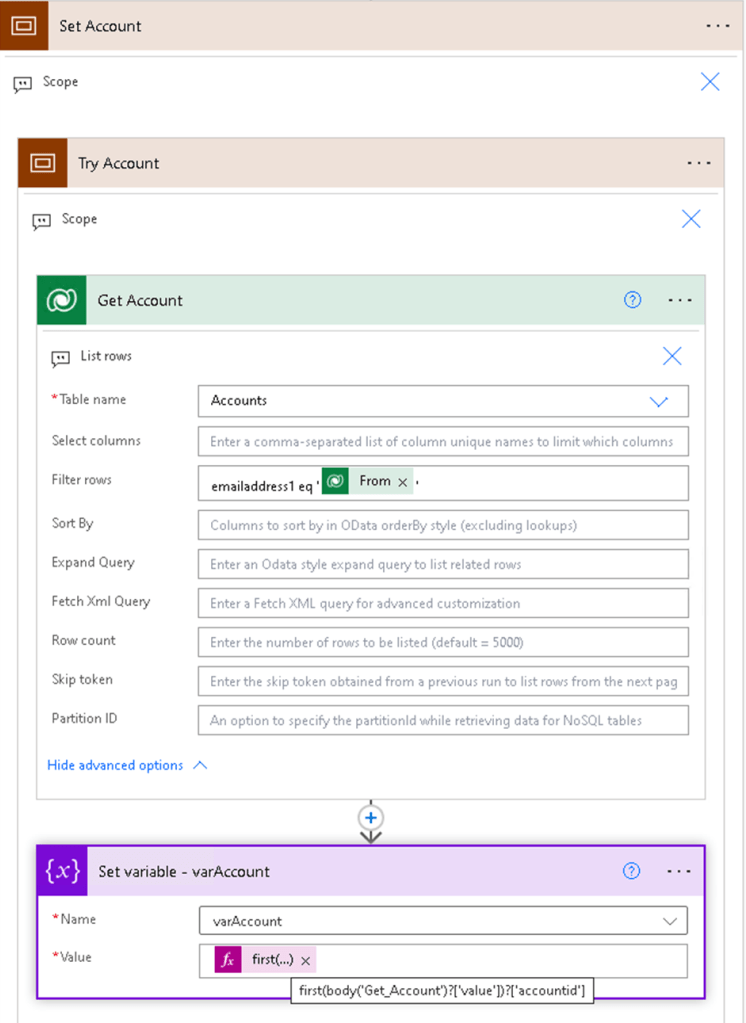Click the Dataverse Get Account icon

62,300
